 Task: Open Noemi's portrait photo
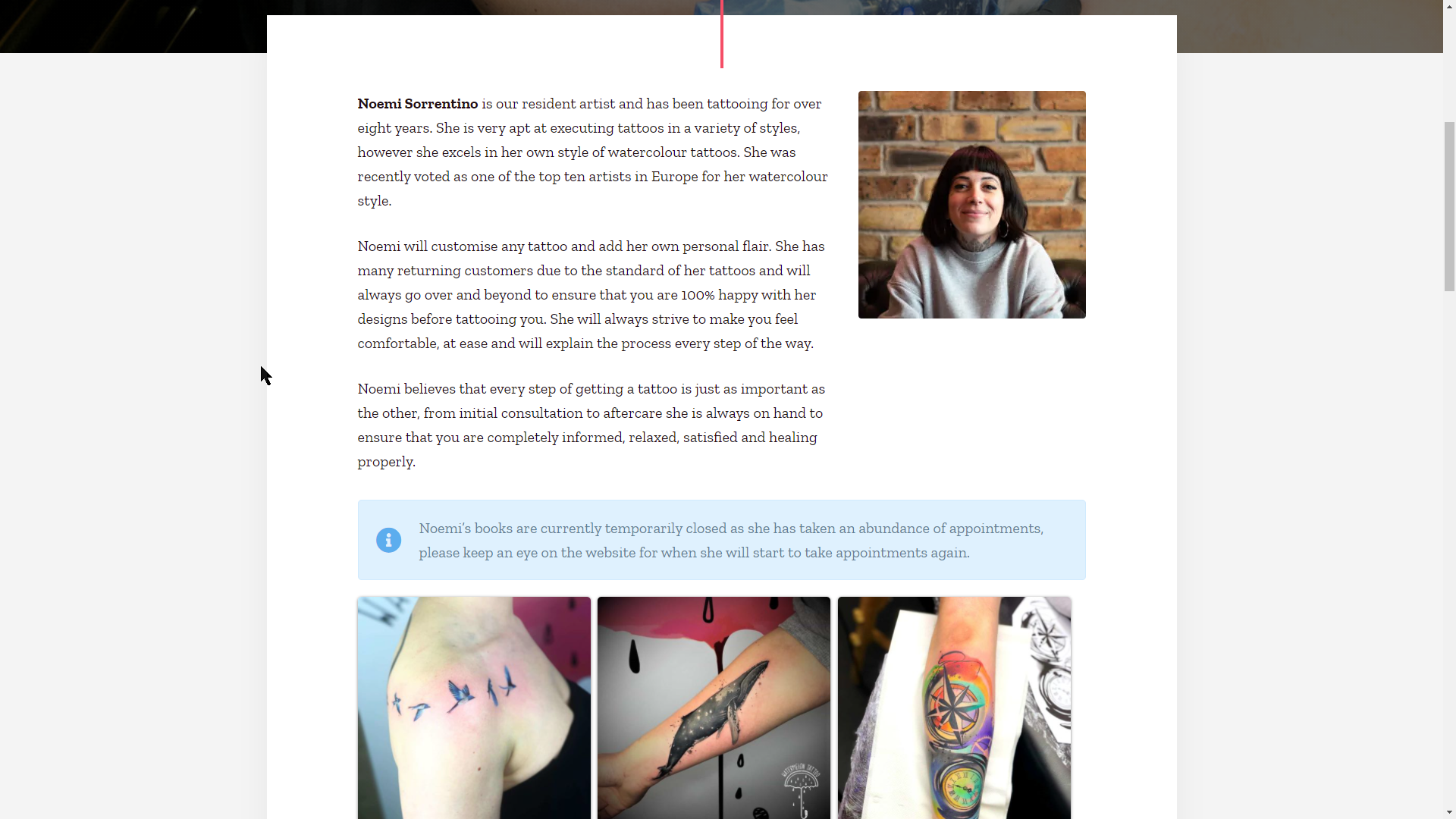click(971, 205)
